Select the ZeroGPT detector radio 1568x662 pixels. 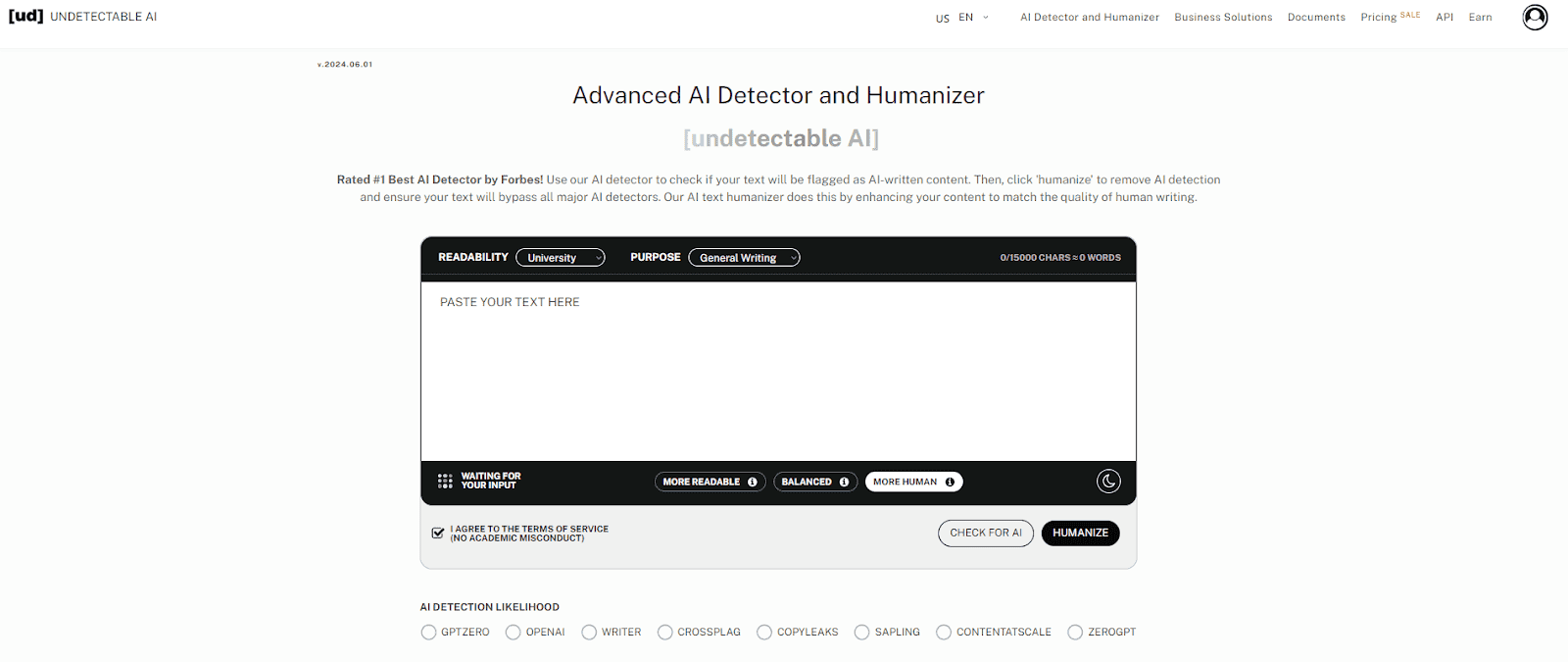[1075, 633]
